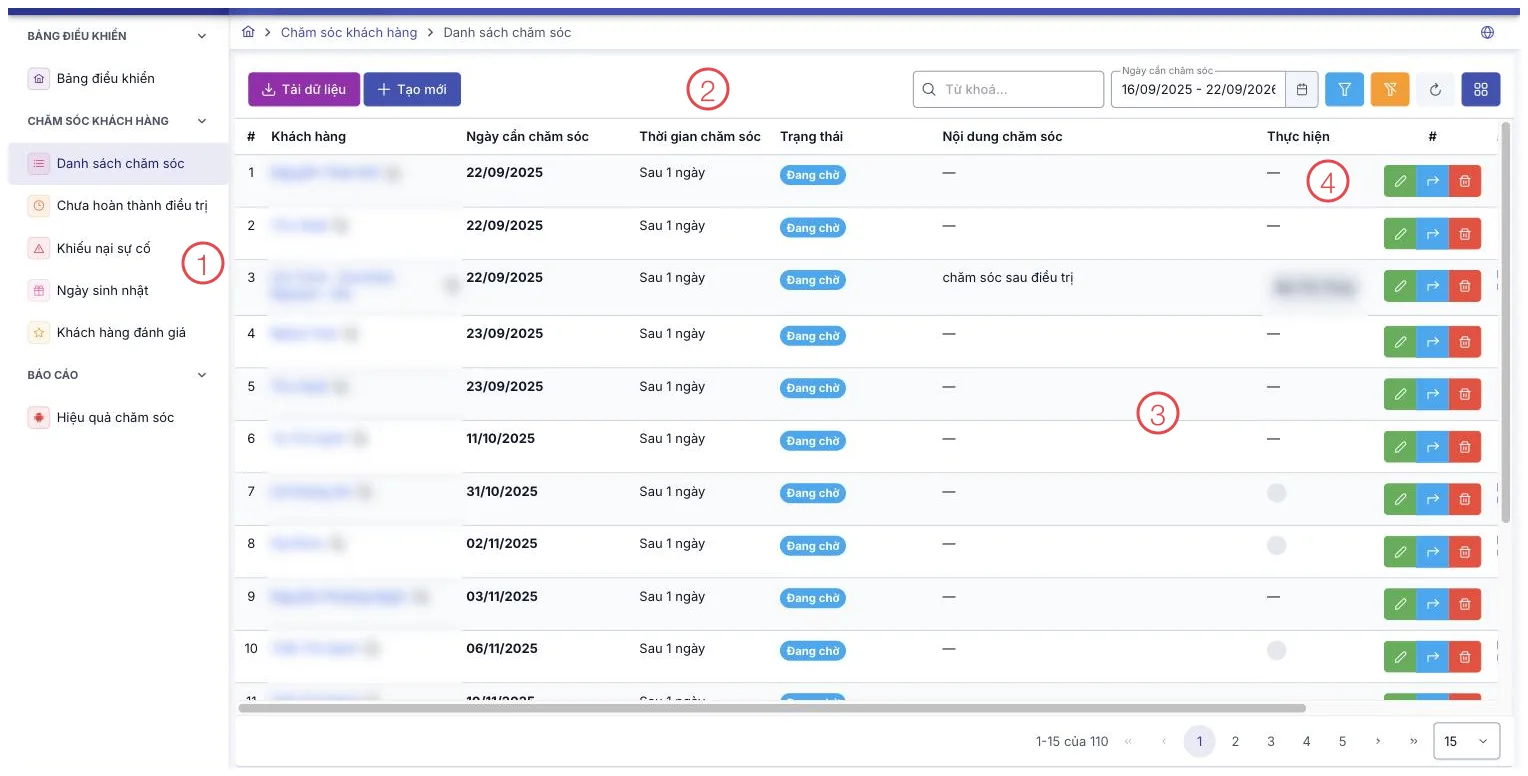Open the grid view options icon
Image resolution: width=1528 pixels, height=776 pixels.
coord(1481,89)
